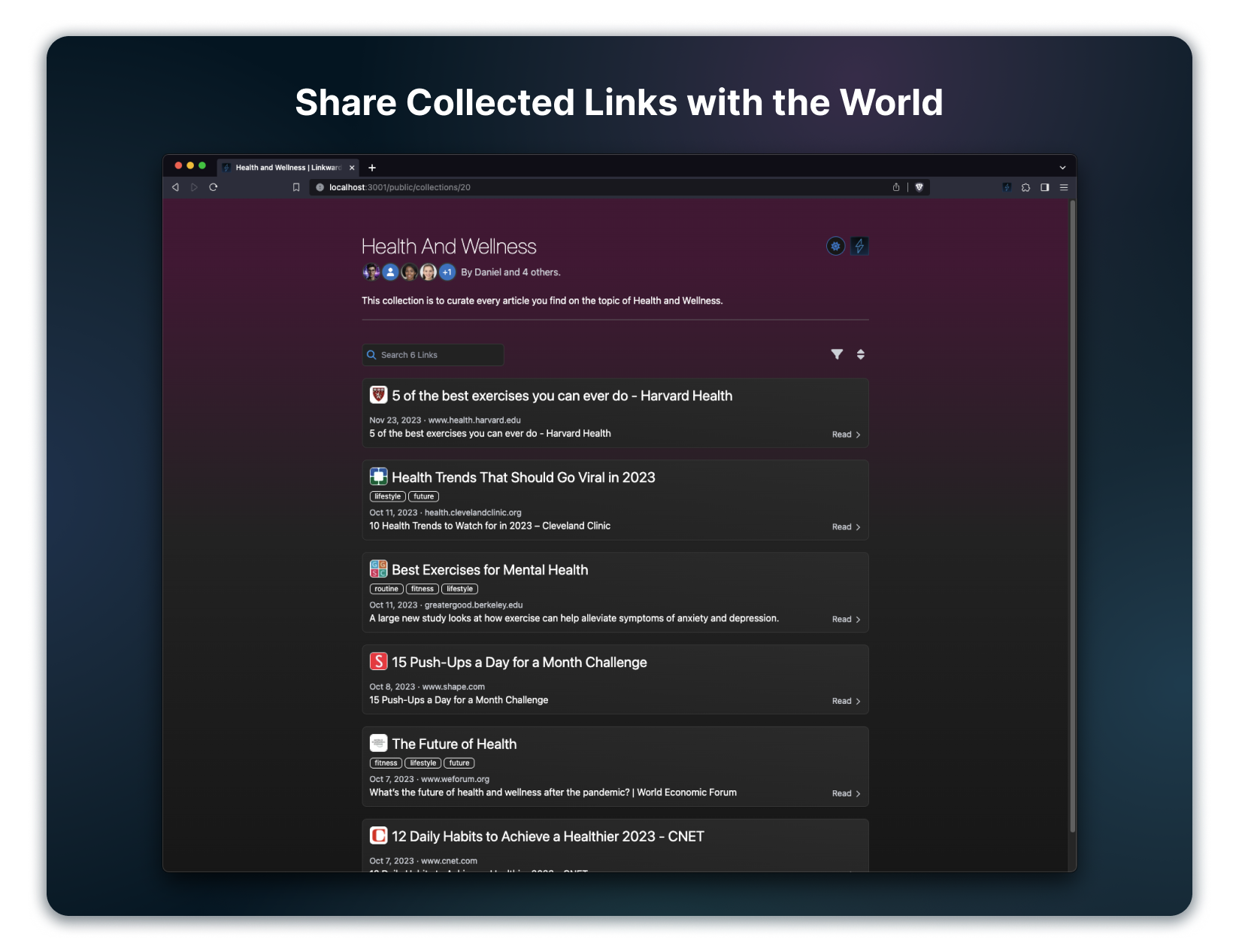Go back using the browser back arrow

click(x=175, y=187)
